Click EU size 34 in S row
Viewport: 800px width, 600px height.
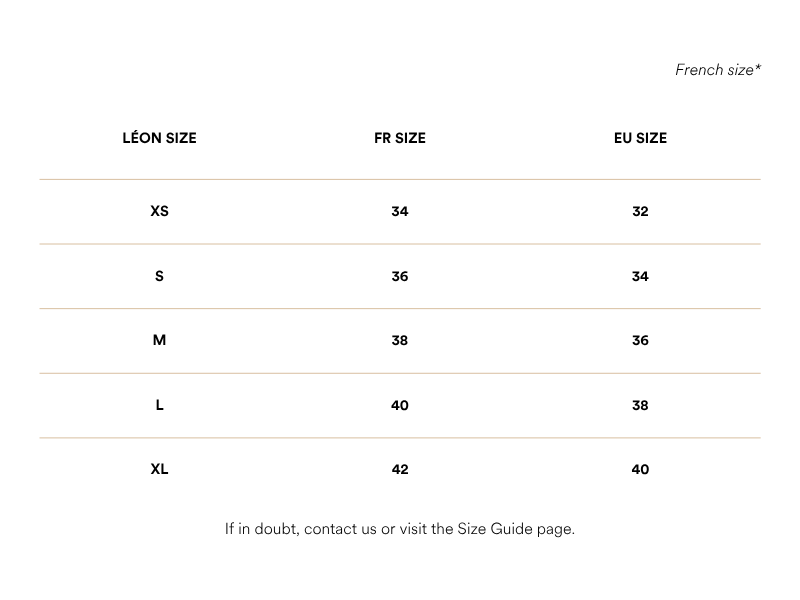640,276
